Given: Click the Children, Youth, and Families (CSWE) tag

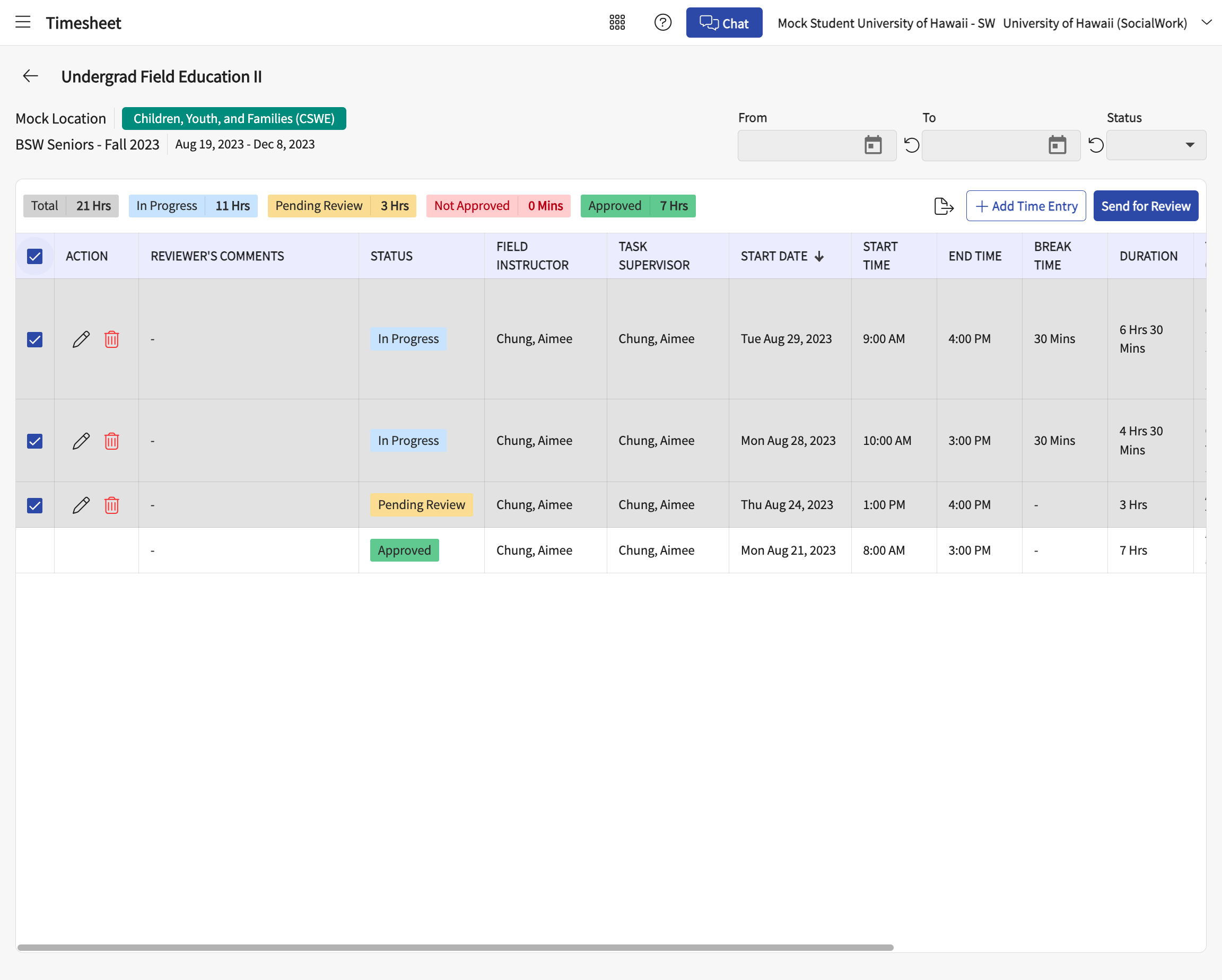Looking at the screenshot, I should [x=234, y=118].
